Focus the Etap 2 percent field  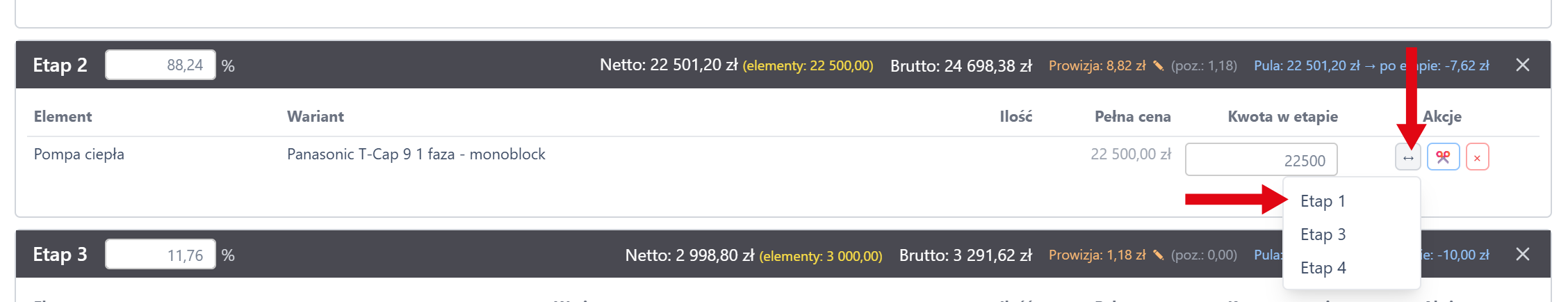(161, 65)
